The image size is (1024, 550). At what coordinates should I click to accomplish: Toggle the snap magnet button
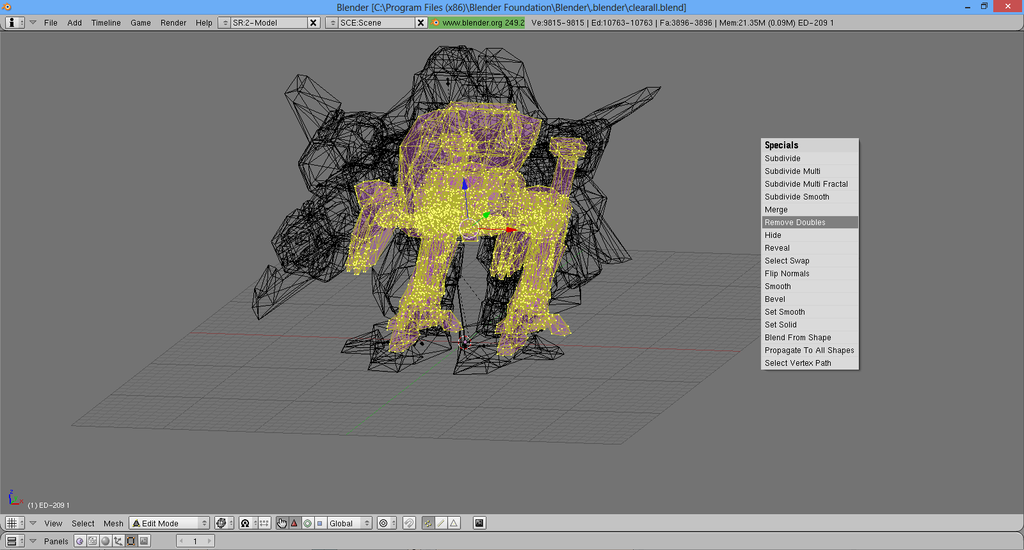(409, 523)
